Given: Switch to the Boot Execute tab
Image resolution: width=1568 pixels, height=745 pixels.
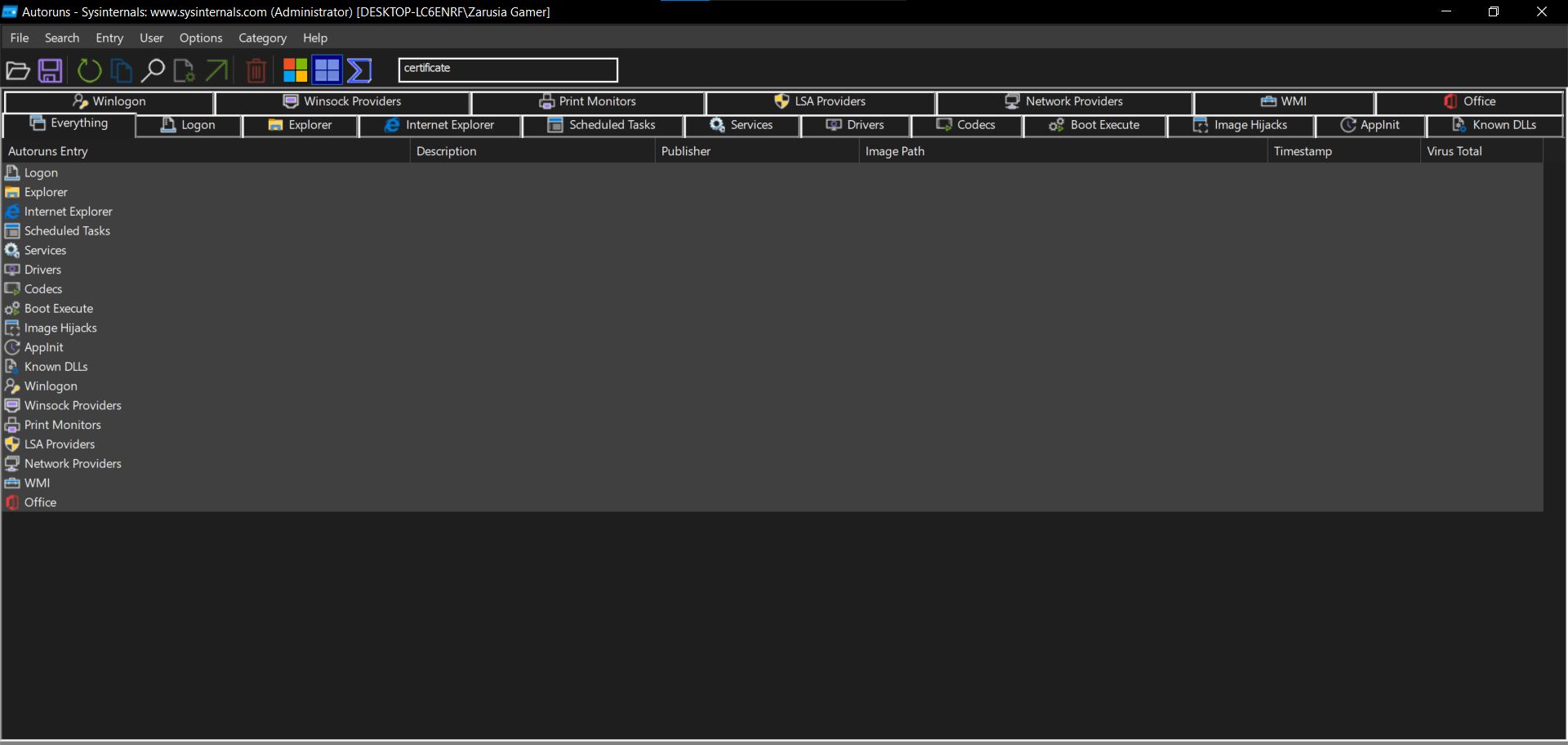Looking at the screenshot, I should click(x=1095, y=125).
